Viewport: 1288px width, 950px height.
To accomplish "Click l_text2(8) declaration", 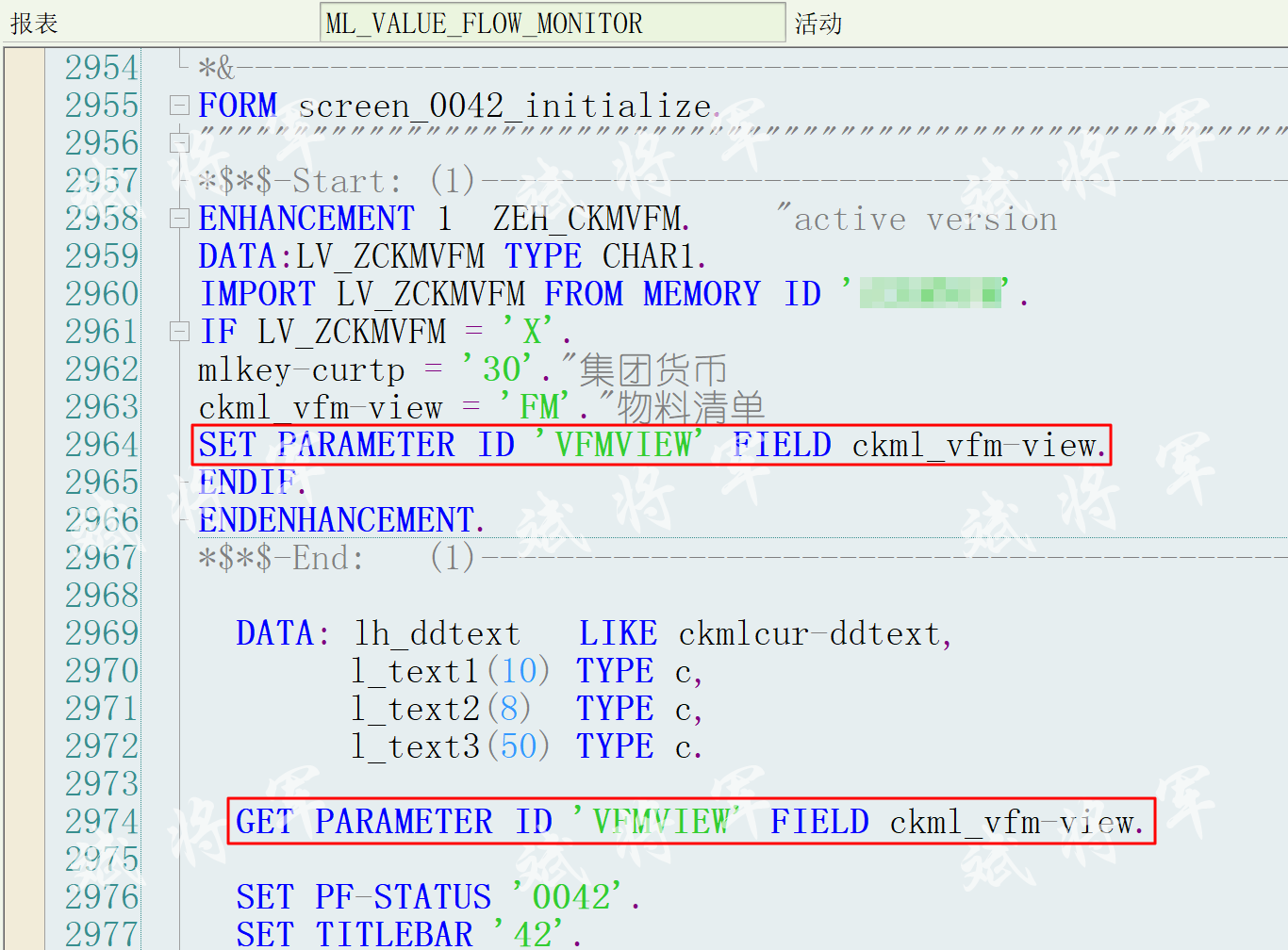I will (x=441, y=709).
